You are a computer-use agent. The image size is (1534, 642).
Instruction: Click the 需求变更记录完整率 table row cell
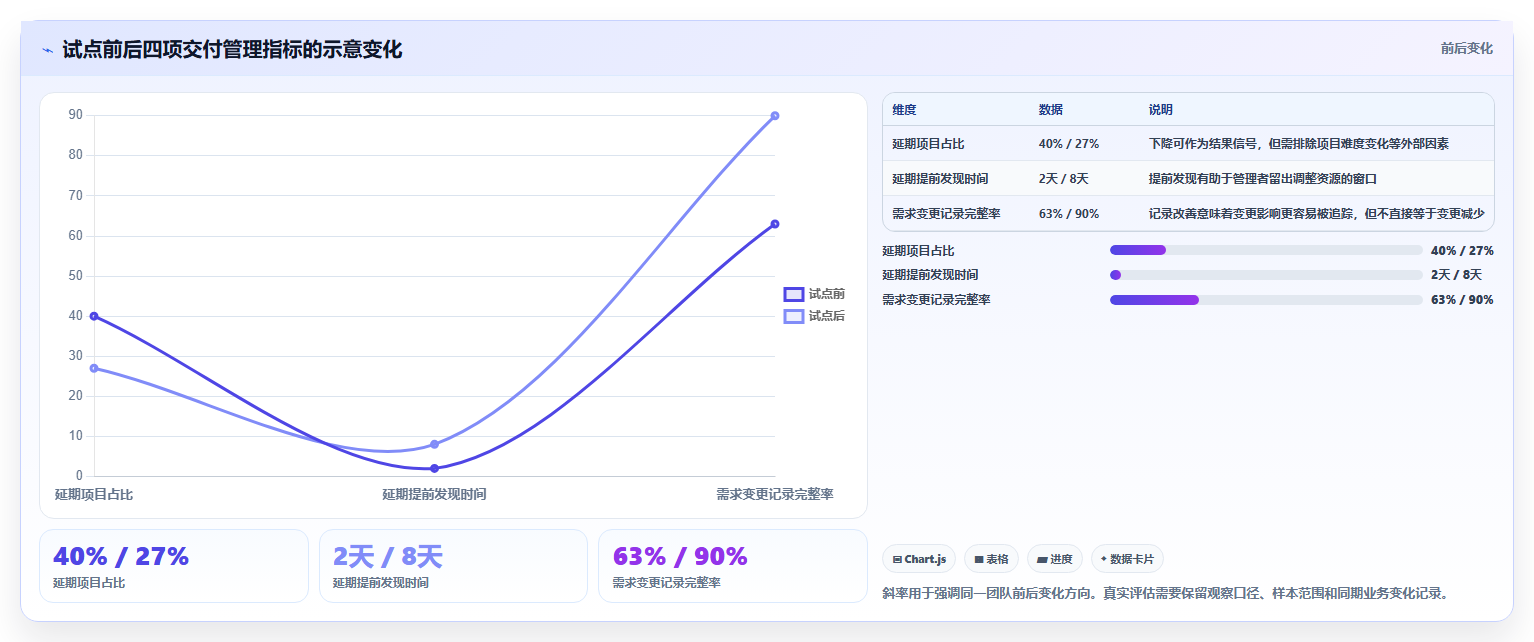pos(946,213)
